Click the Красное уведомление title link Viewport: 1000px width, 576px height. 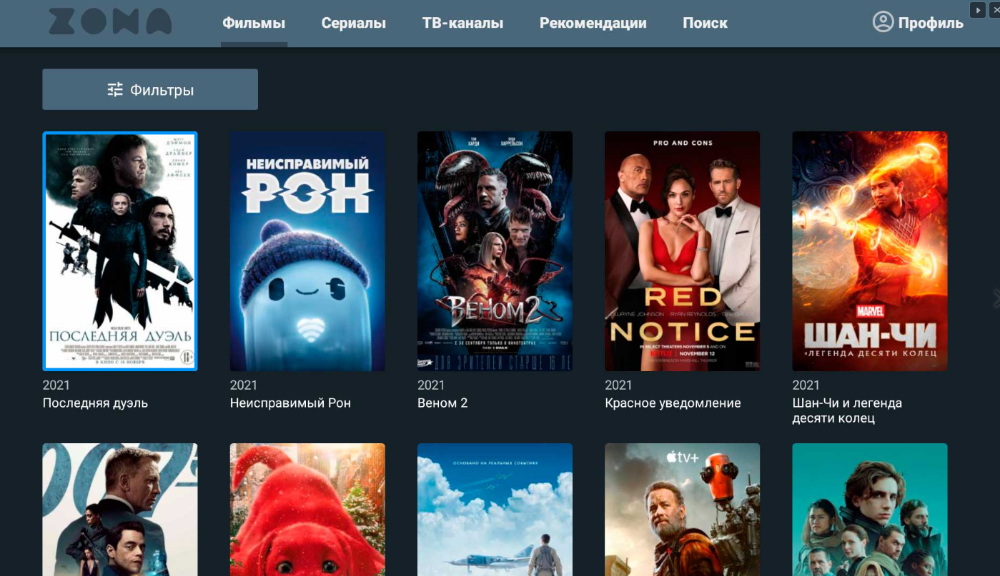[673, 403]
